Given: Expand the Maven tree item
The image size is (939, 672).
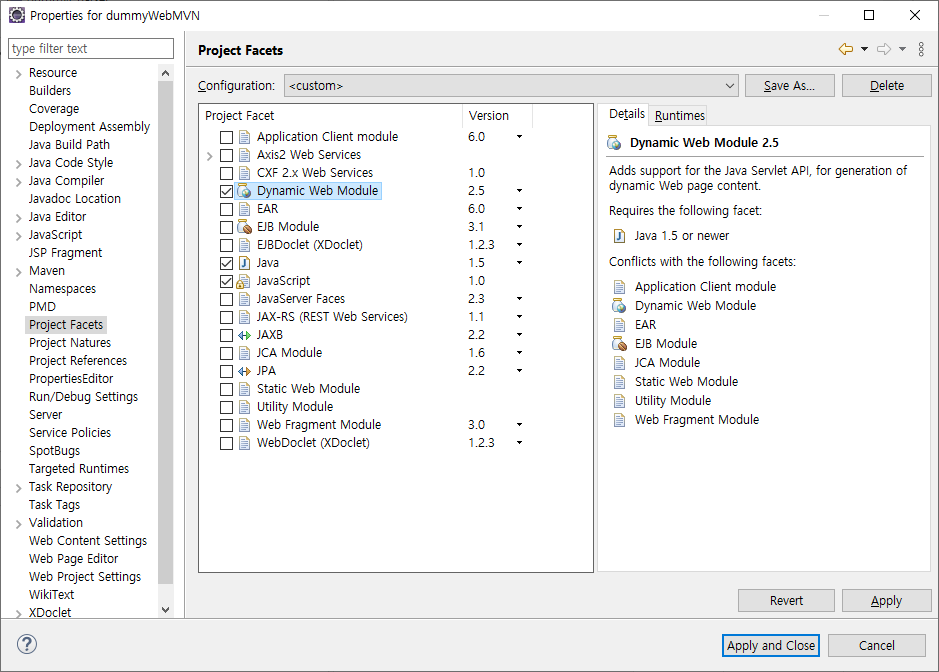Looking at the screenshot, I should (19, 272).
